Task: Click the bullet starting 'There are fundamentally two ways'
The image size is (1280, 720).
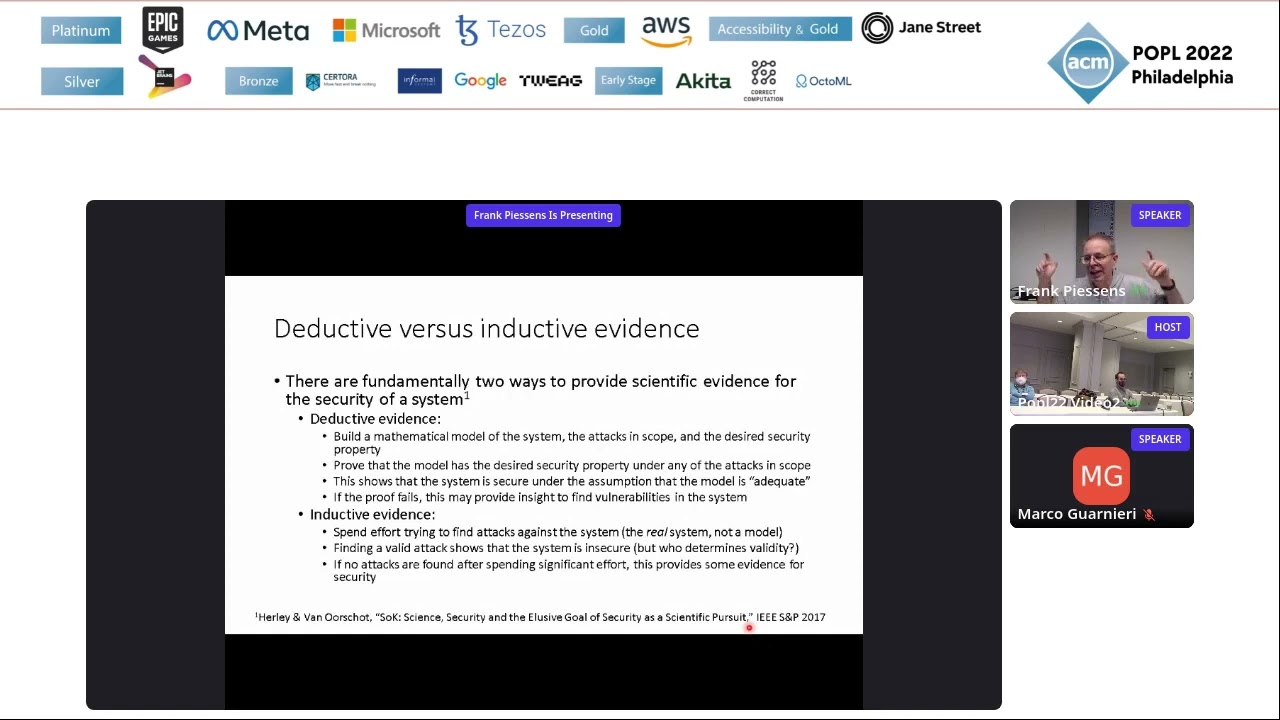Action: point(541,390)
